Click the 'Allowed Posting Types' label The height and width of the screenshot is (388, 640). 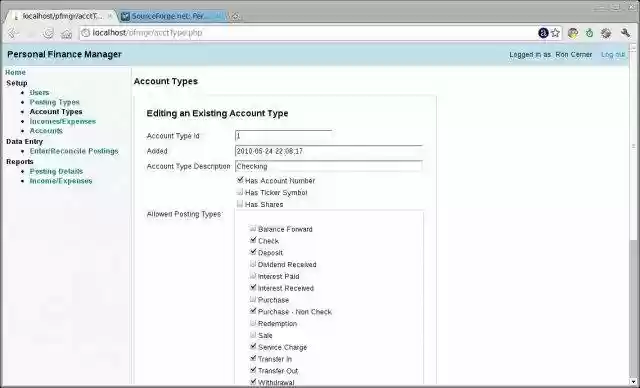pyautogui.click(x=184, y=214)
